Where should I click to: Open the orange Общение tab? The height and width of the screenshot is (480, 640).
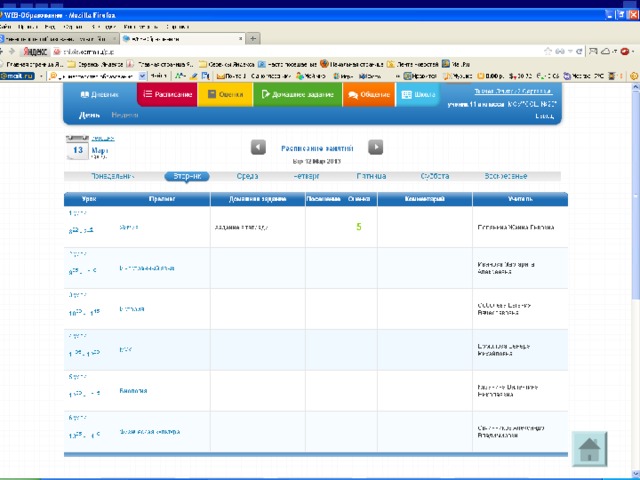coord(368,95)
